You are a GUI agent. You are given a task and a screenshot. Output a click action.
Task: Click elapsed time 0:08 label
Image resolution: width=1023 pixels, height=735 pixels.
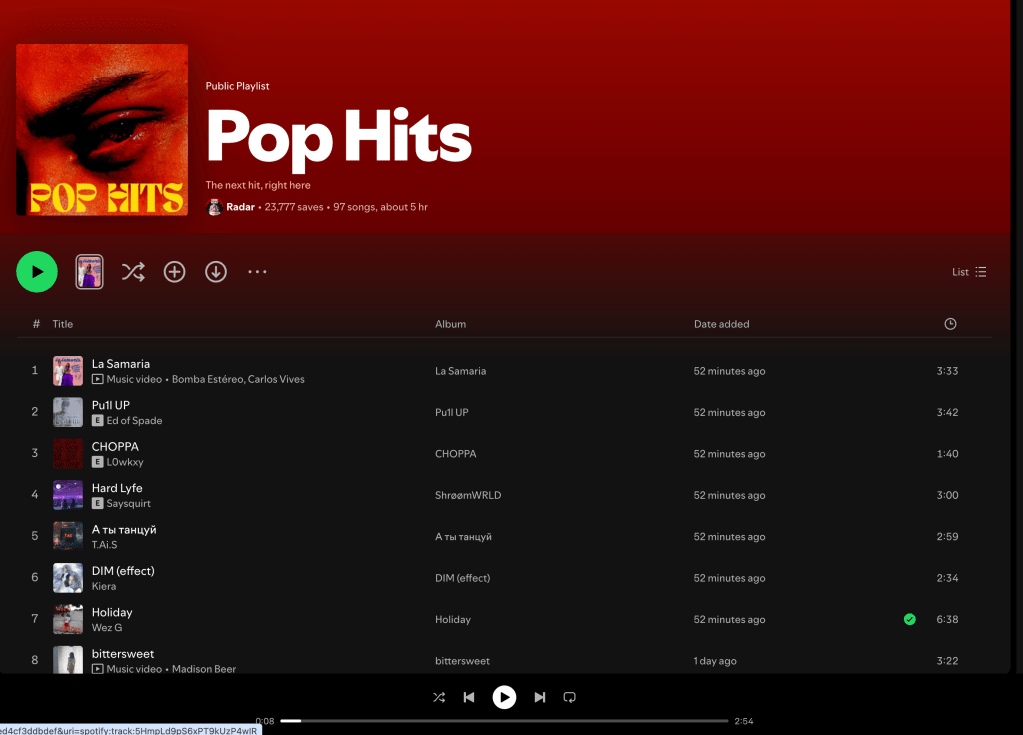[265, 721]
